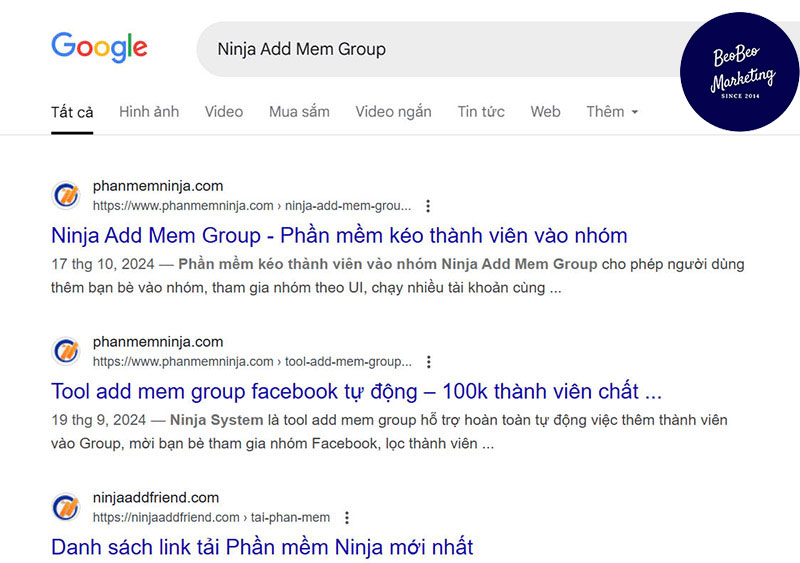Open result Tool add mem group facebook tự động
800x563 pixels.
coord(356,391)
